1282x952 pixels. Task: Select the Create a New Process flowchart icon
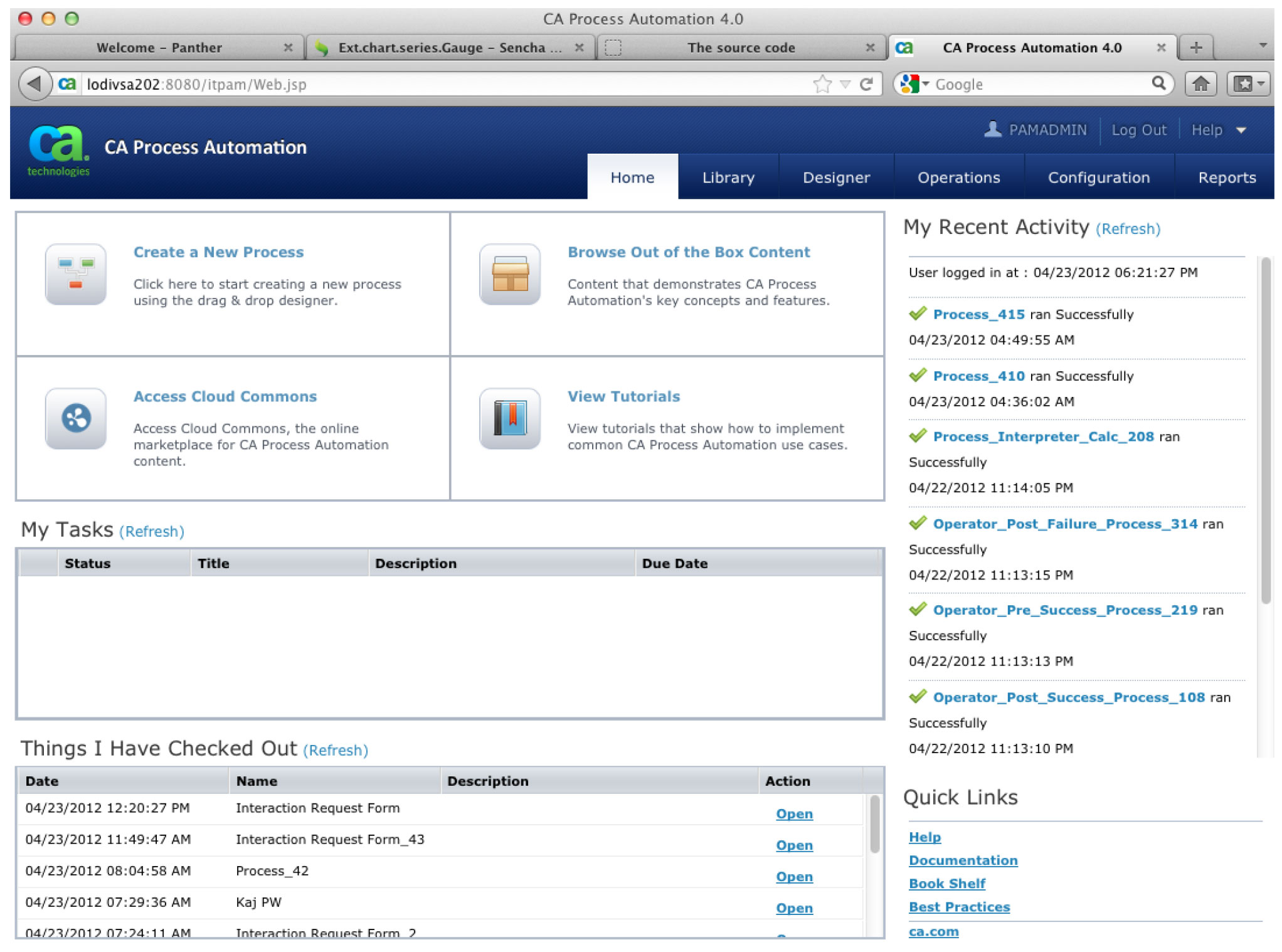(75, 275)
